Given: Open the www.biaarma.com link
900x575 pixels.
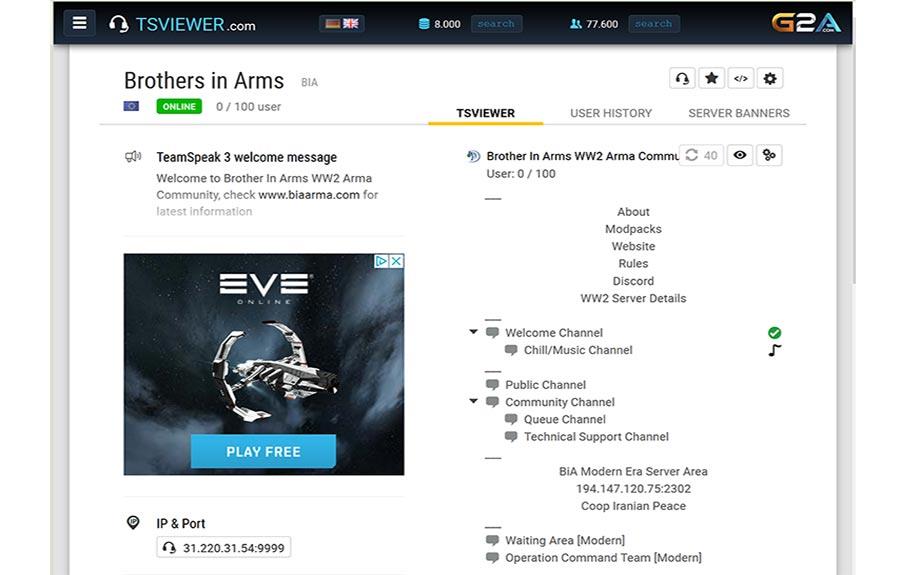Looking at the screenshot, I should [x=309, y=195].
